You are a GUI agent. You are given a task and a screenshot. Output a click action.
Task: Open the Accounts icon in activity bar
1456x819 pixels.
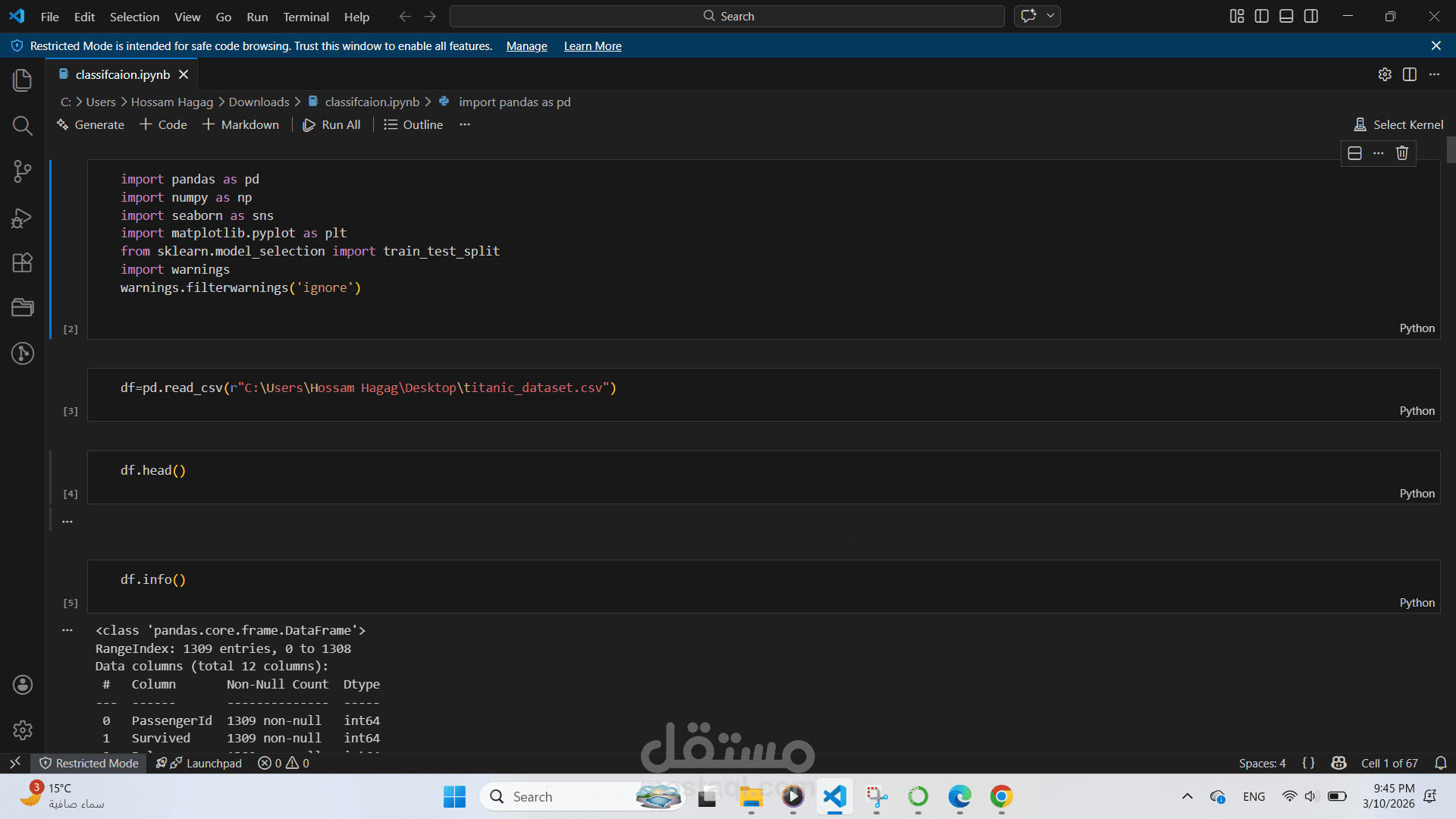pyautogui.click(x=23, y=685)
